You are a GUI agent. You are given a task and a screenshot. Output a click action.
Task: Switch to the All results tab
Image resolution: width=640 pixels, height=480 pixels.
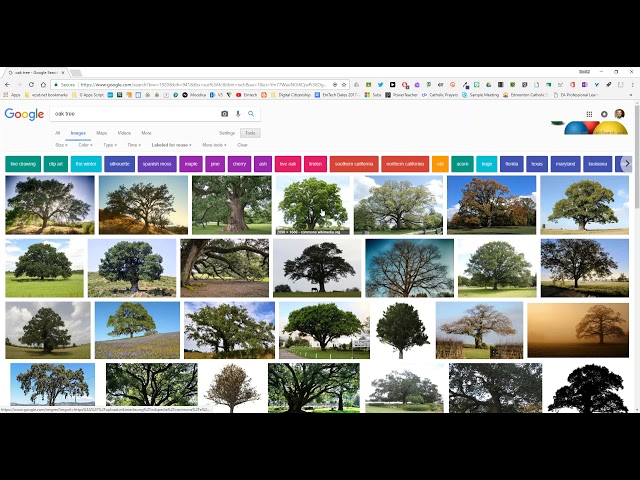[58, 133]
